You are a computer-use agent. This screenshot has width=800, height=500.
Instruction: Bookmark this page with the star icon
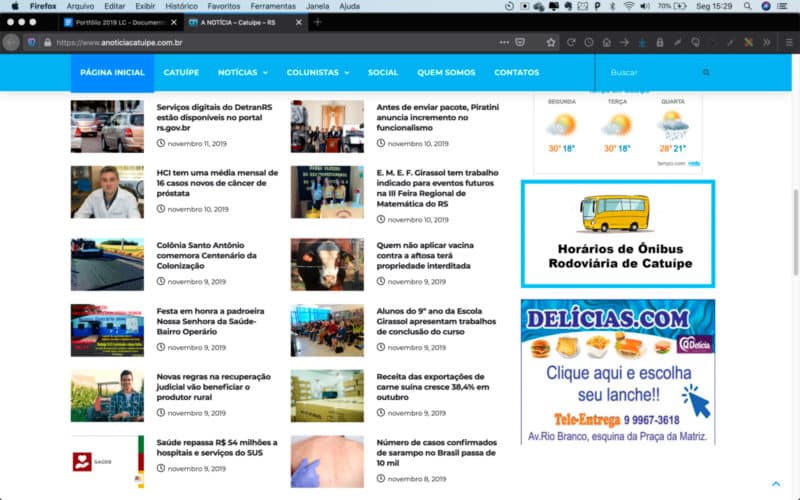coord(550,42)
